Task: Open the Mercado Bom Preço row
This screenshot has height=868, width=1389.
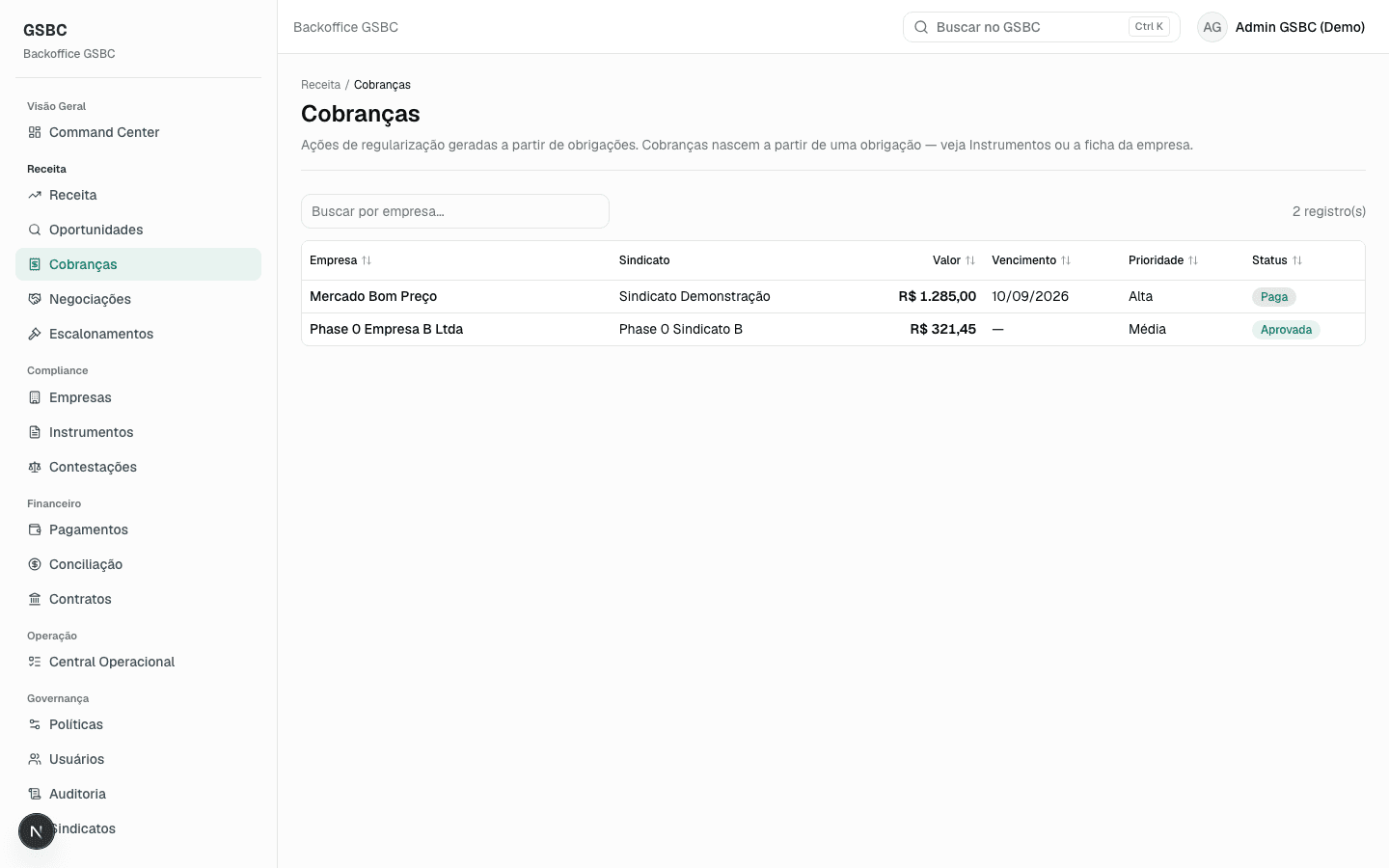Action: pos(833,296)
